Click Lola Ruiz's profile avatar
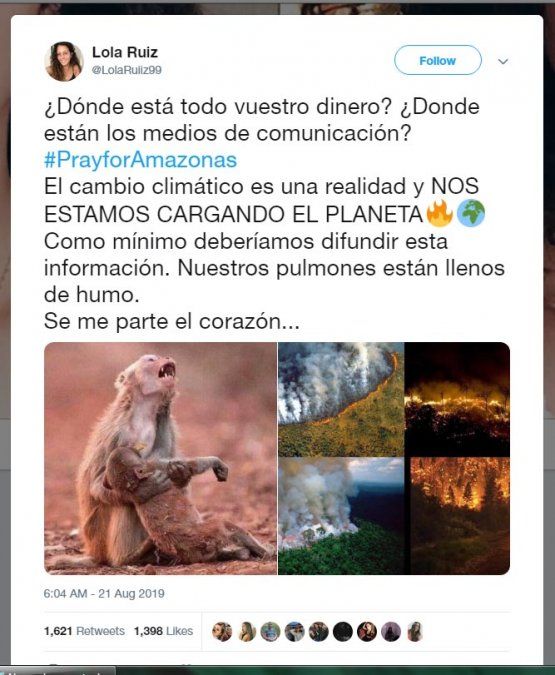Screen dimensions: 555x675 pos(64,61)
